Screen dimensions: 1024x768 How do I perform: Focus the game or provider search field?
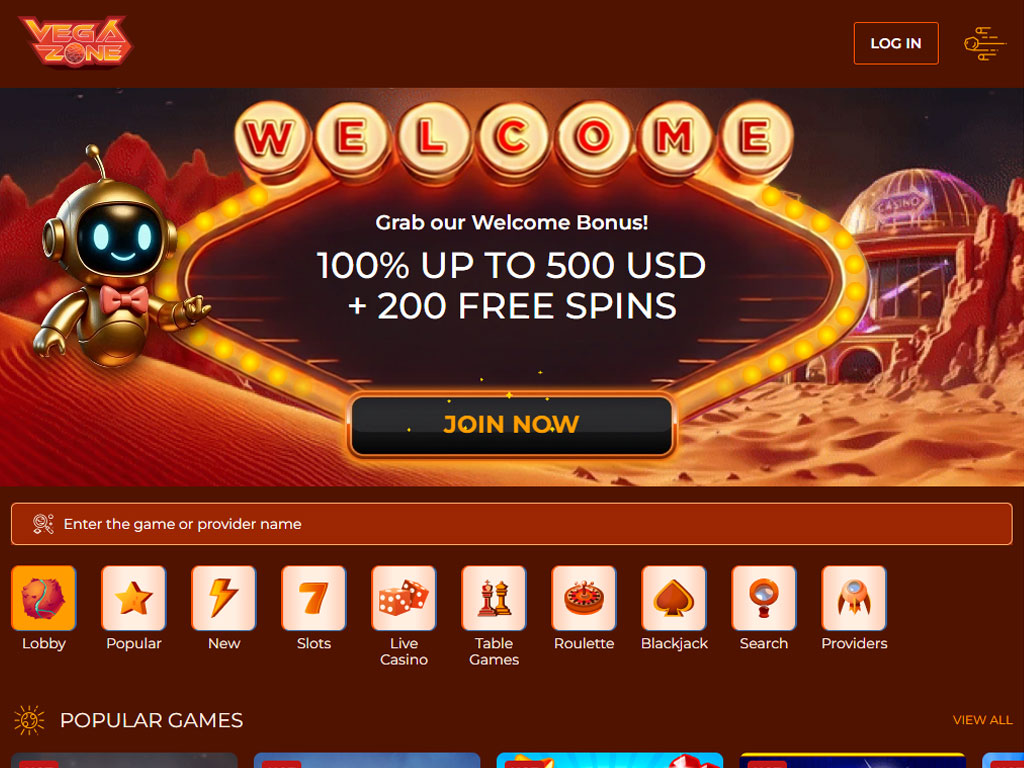pos(511,524)
